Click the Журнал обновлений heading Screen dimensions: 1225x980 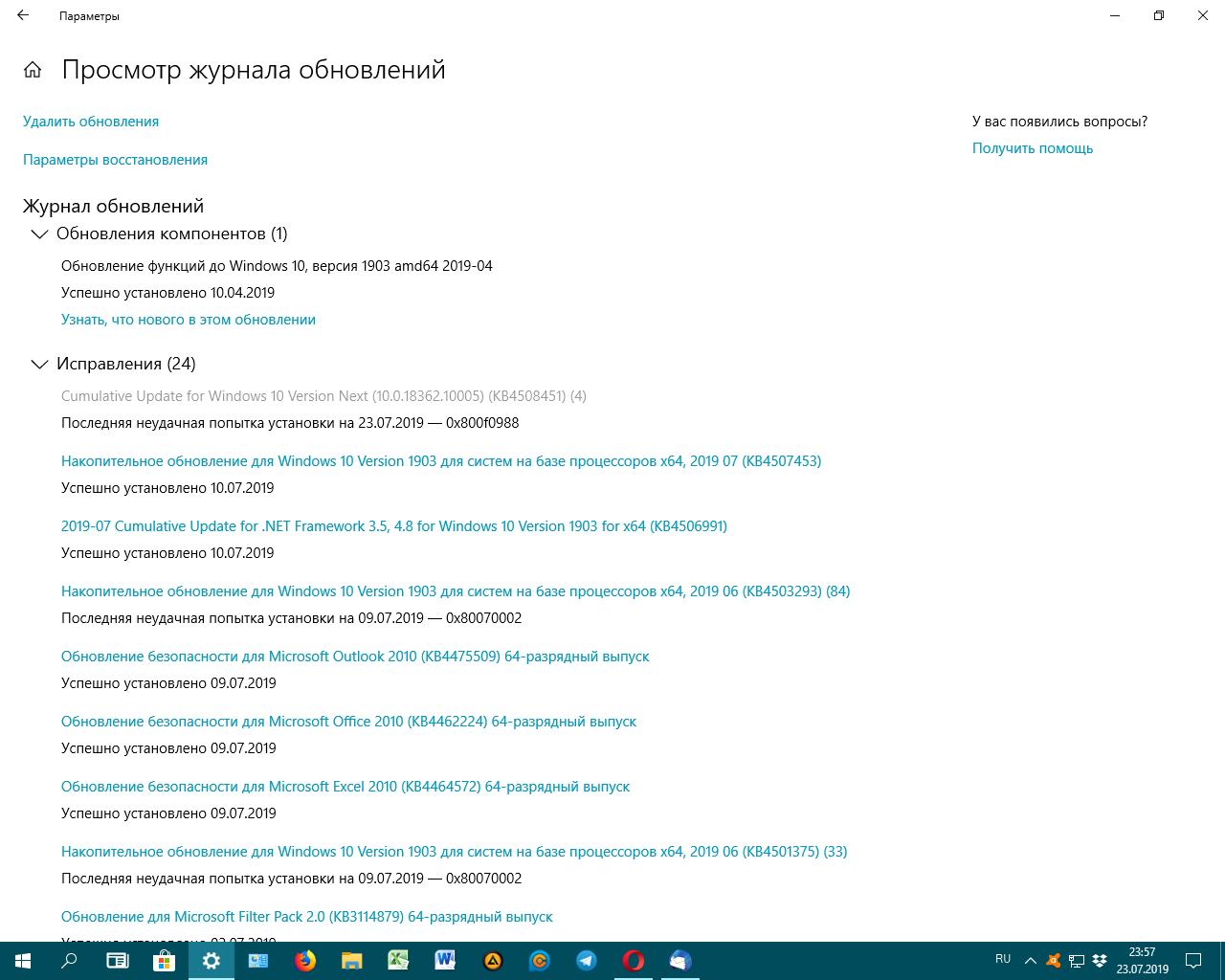[x=113, y=206]
